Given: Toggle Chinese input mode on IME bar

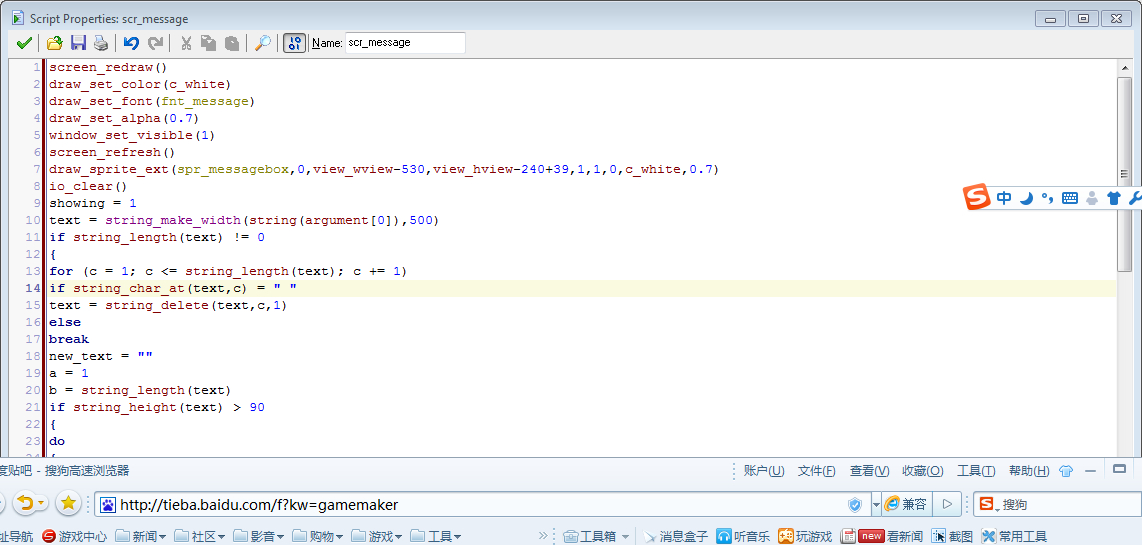Looking at the screenshot, I should [1004, 198].
